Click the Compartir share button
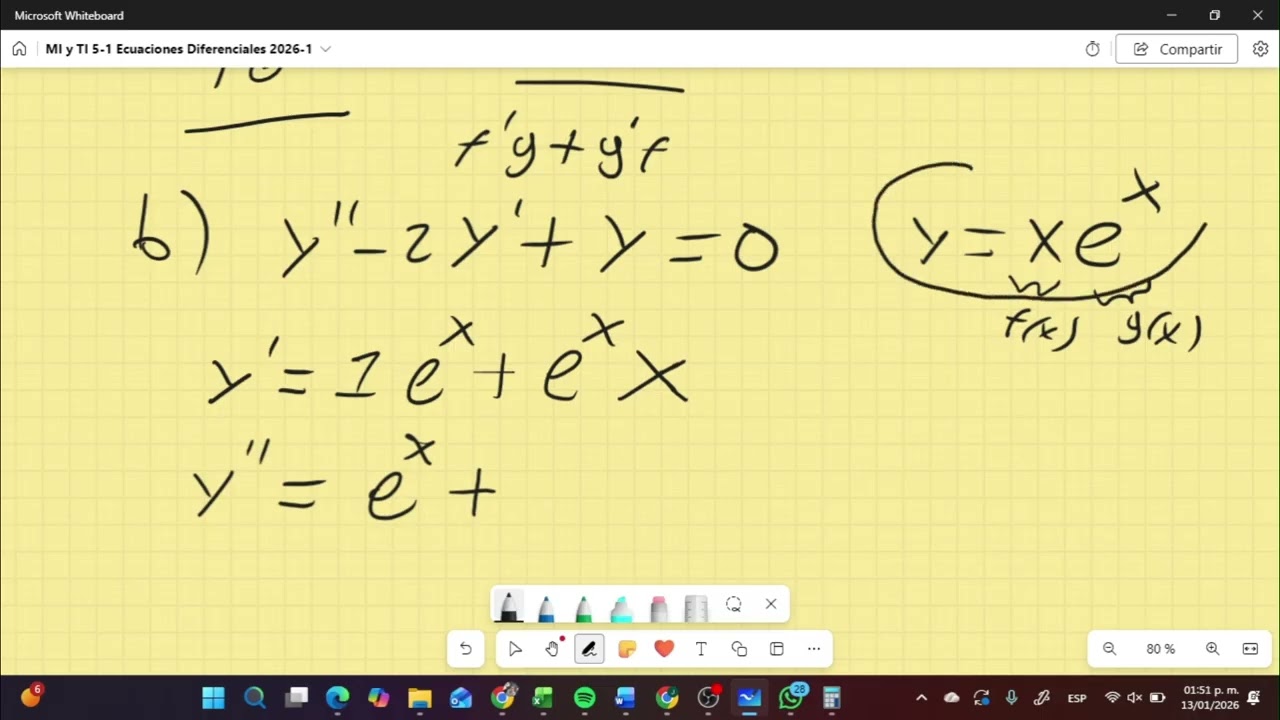This screenshot has width=1280, height=720. coord(1177,49)
